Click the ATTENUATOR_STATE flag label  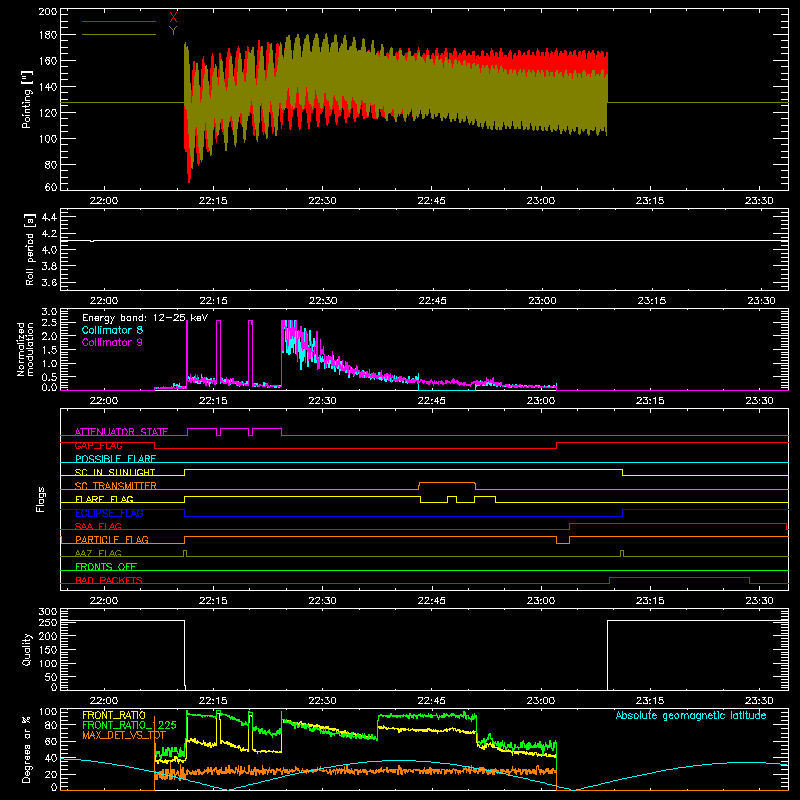[x=121, y=432]
